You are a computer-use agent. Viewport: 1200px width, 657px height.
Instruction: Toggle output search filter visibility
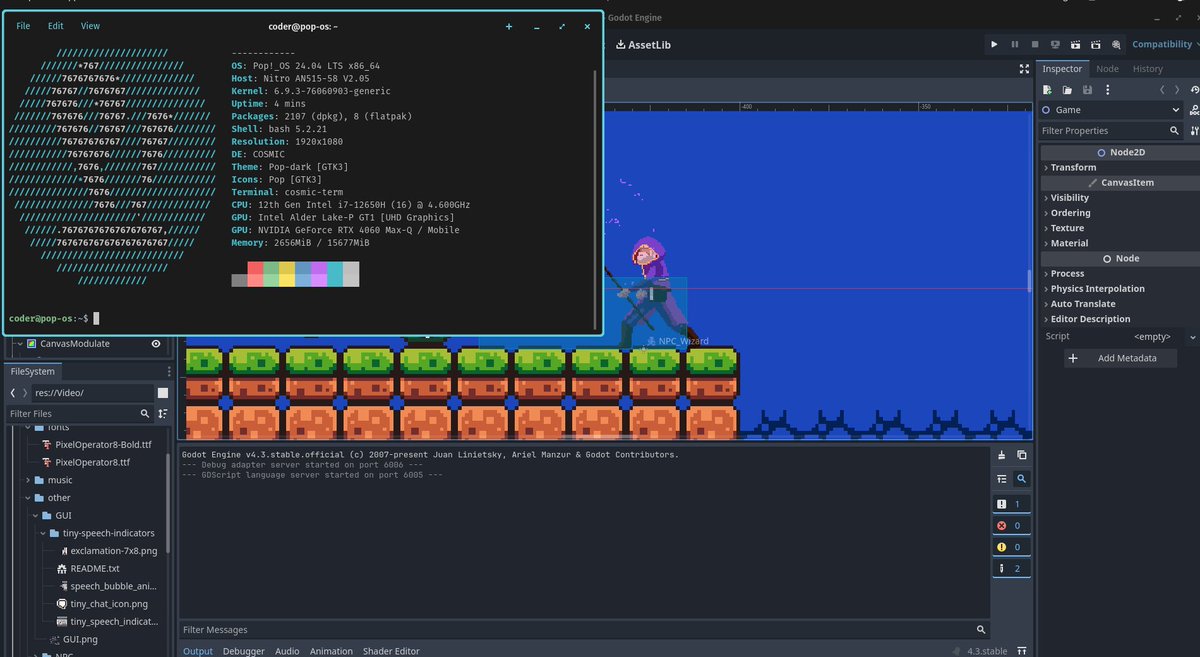1021,479
